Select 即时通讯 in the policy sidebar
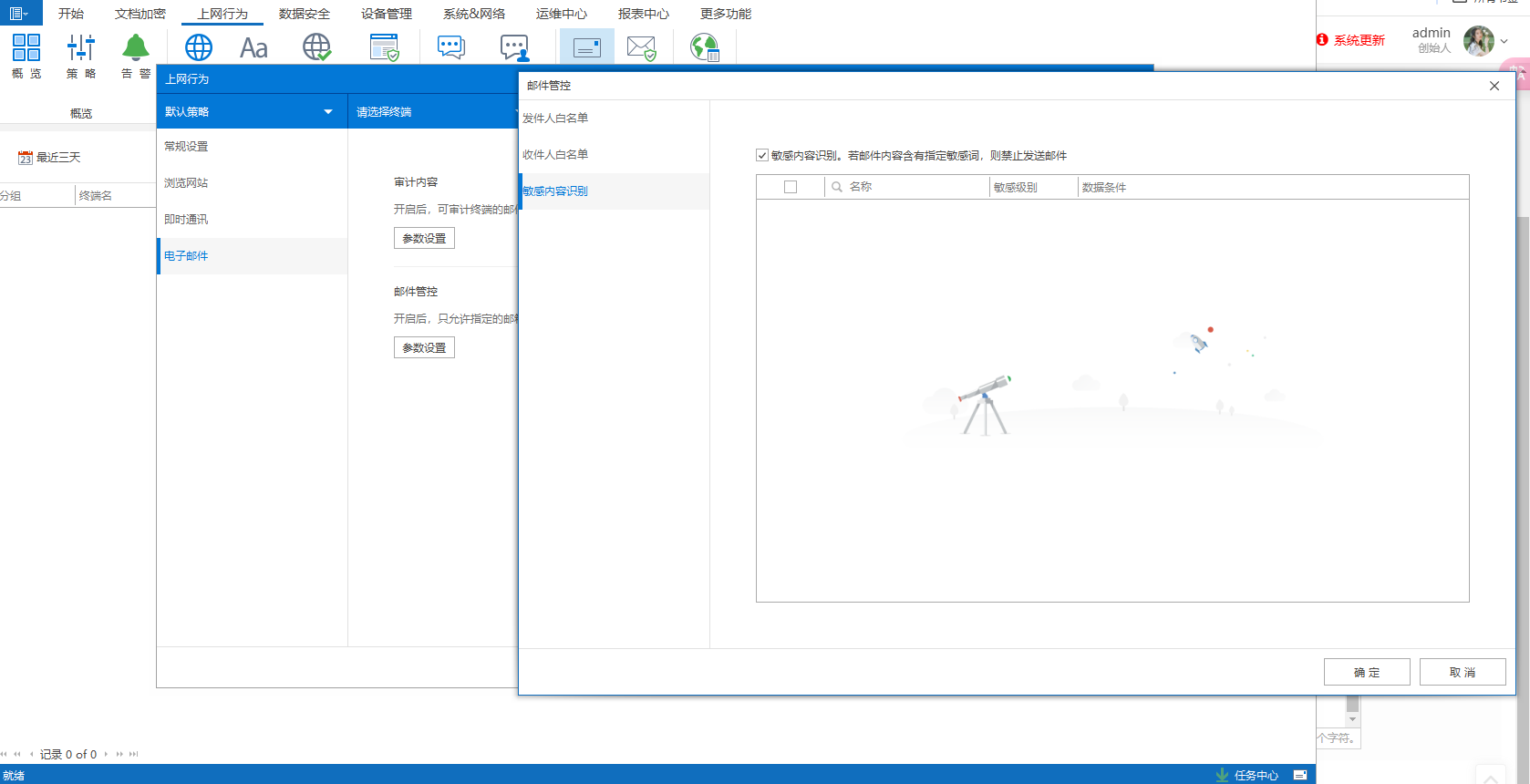This screenshot has height=784, width=1530. point(253,220)
